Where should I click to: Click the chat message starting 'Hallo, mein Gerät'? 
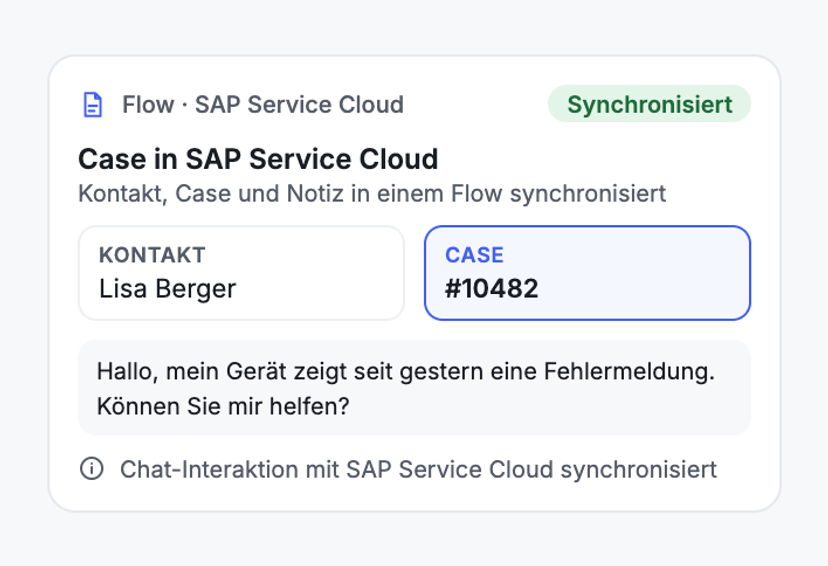tap(414, 388)
